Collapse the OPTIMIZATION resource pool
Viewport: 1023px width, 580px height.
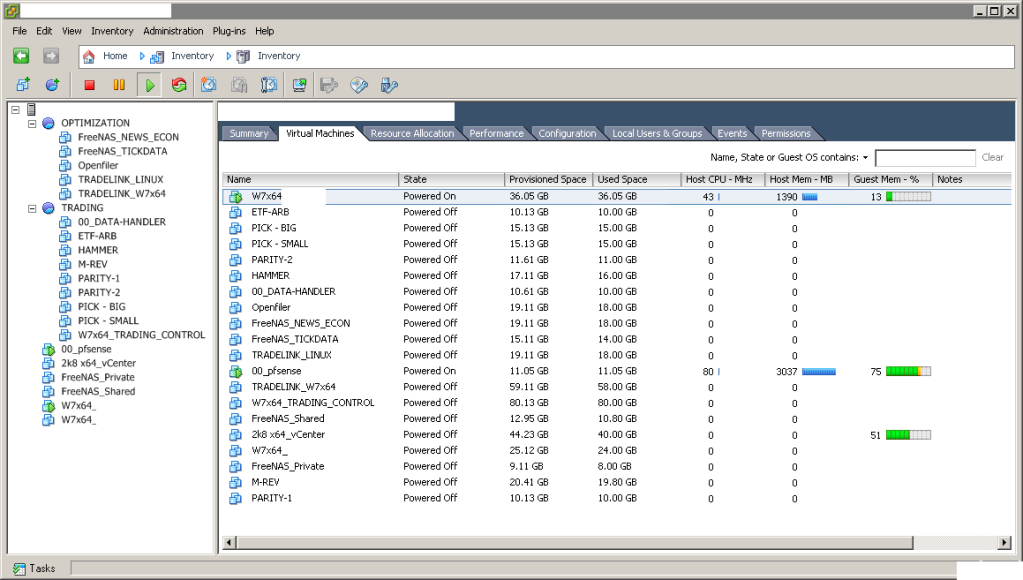[x=32, y=123]
